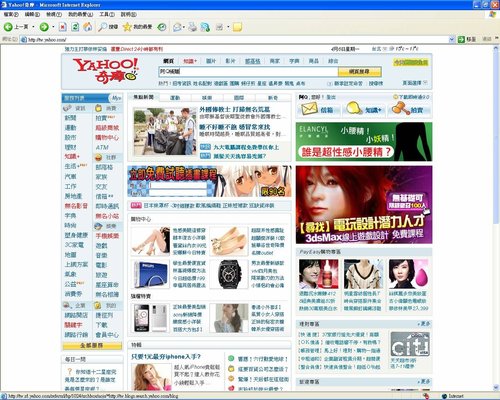This screenshot has height=400, width=500.
Task: Open Favorites (我的最愛) star in the toolbar
Action: click(x=137, y=27)
